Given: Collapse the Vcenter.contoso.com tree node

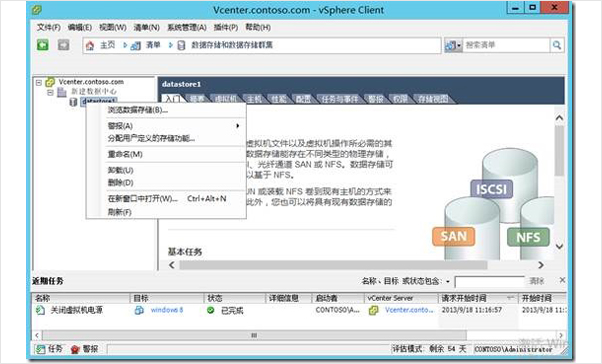Looking at the screenshot, I should click(39, 82).
